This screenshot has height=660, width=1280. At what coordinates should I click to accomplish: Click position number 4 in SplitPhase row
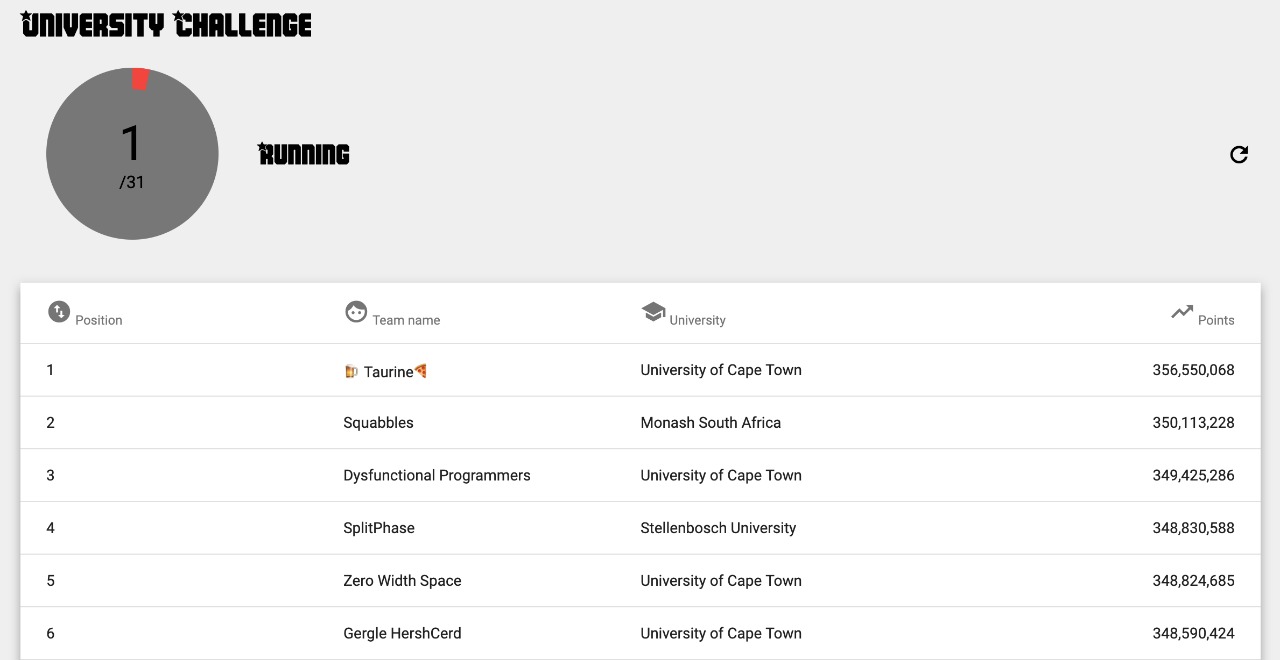pos(50,528)
